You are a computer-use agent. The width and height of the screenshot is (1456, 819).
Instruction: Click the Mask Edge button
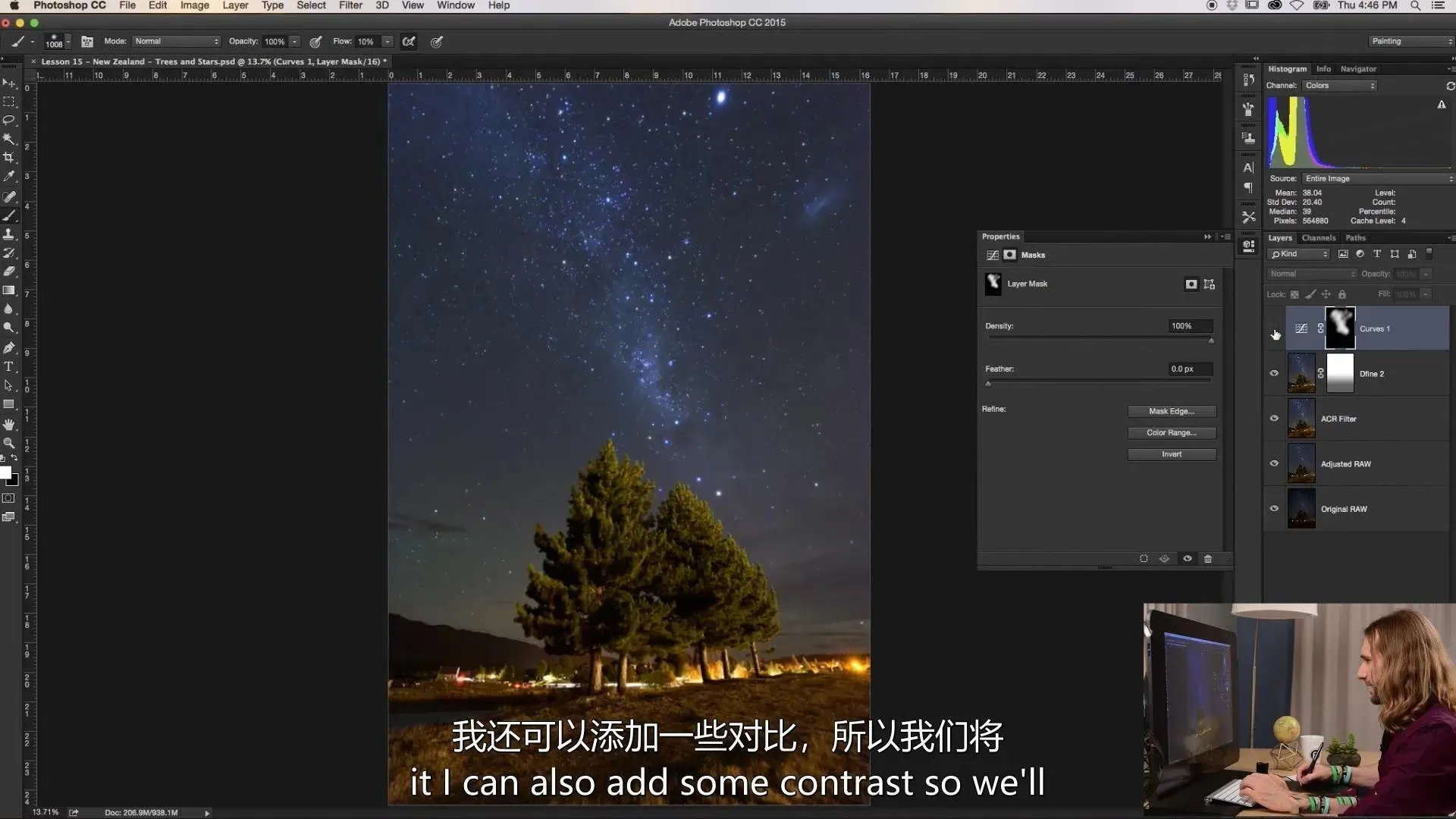click(x=1171, y=411)
